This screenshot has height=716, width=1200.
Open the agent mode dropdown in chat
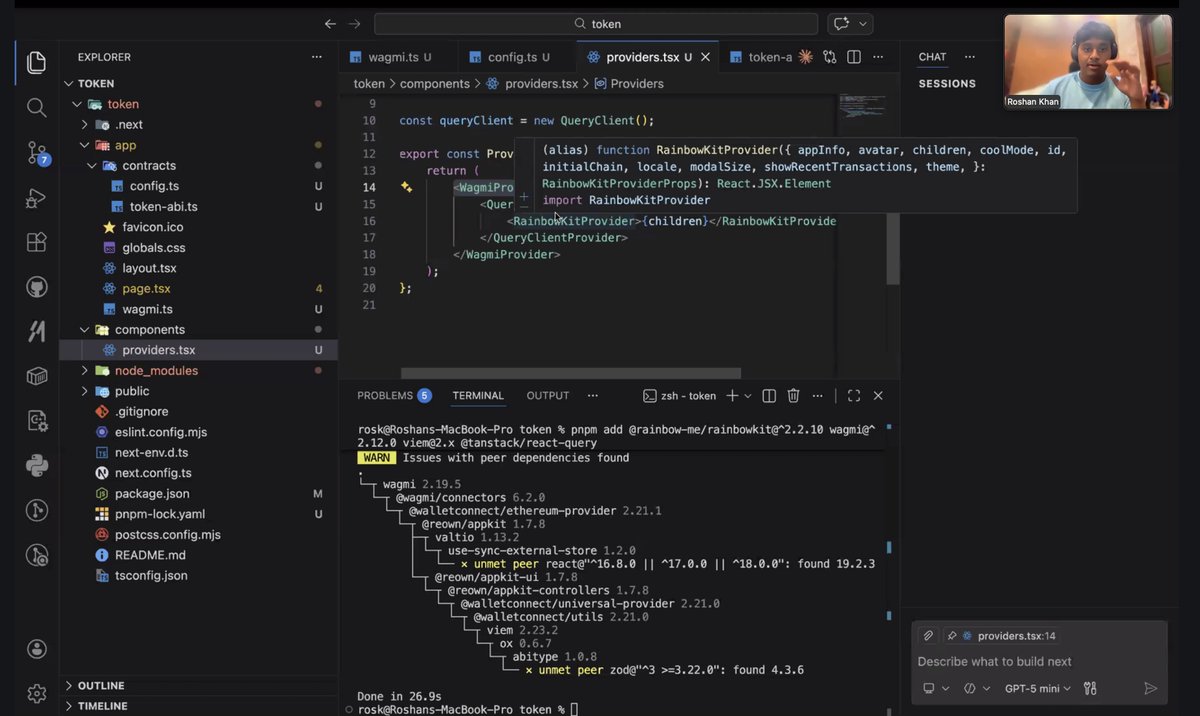(x=977, y=688)
